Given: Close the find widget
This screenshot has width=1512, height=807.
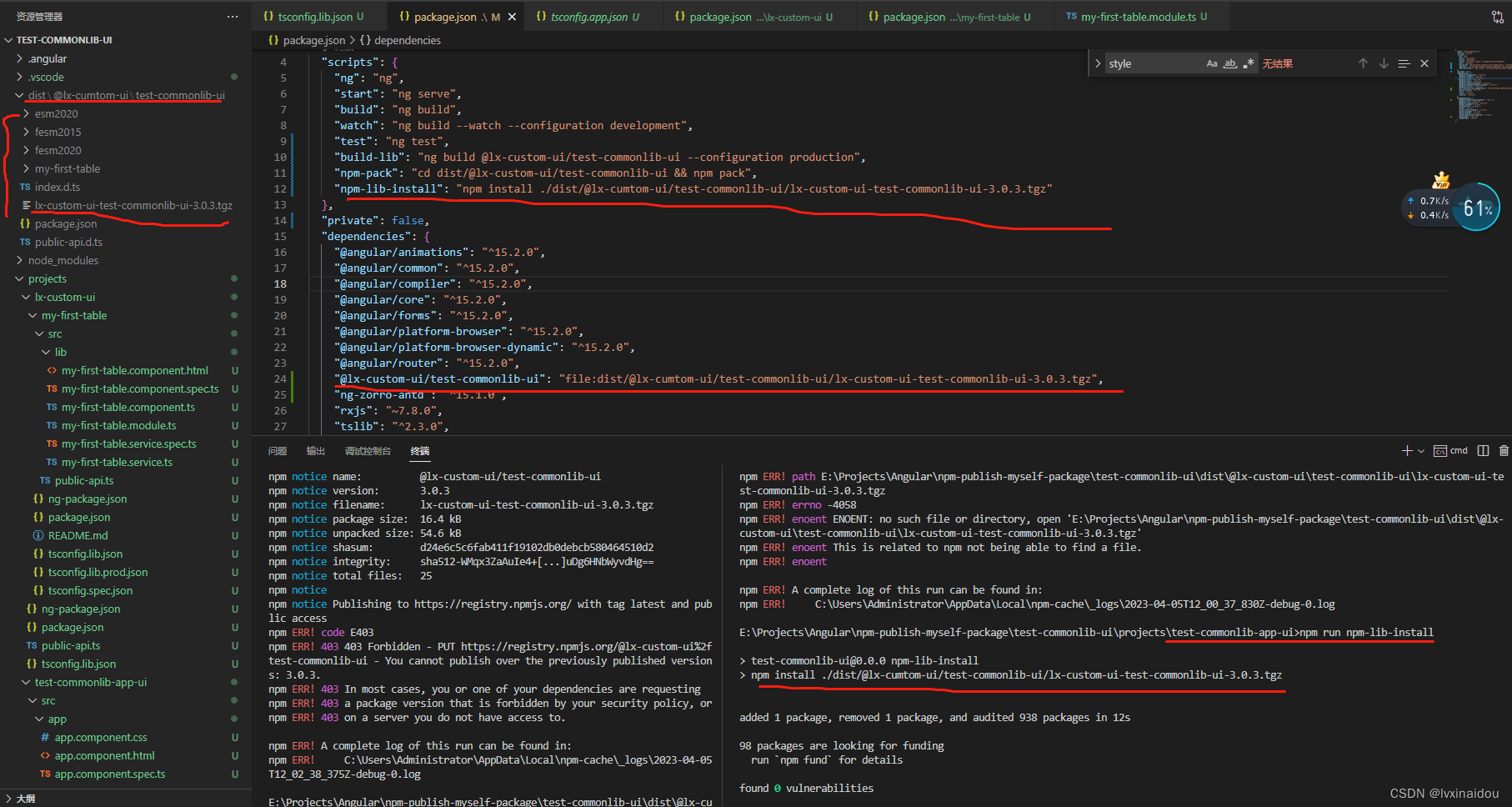Looking at the screenshot, I should point(1424,63).
